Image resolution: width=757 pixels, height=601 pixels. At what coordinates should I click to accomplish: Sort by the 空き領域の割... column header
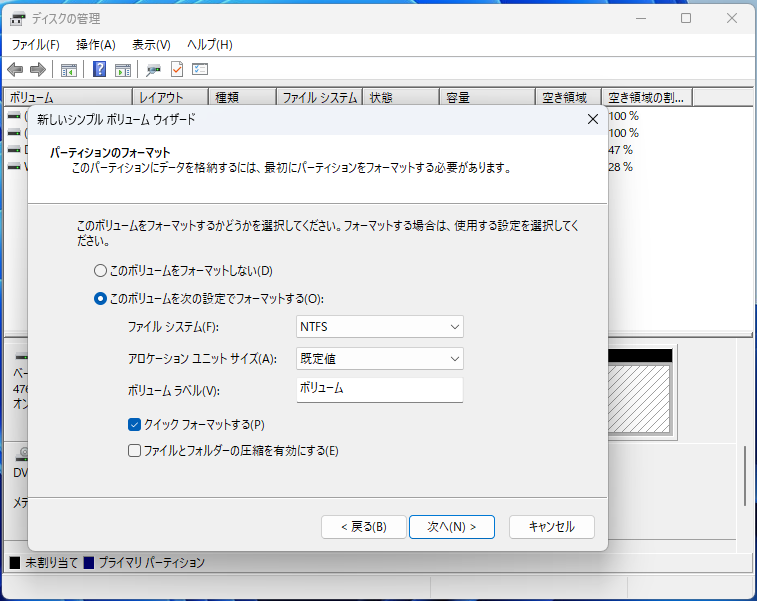click(647, 98)
